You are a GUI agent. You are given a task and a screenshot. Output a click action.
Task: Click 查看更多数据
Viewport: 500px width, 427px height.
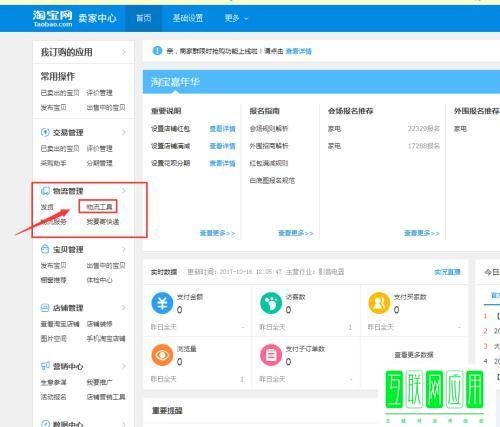[x=414, y=355]
